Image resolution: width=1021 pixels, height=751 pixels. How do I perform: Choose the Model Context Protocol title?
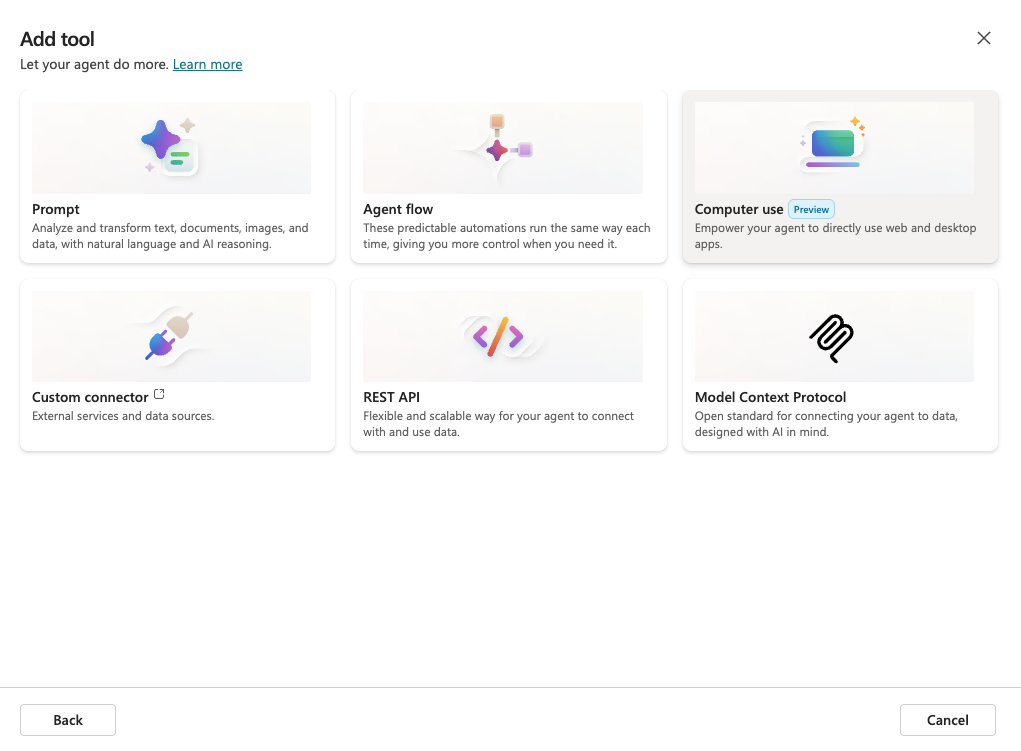point(770,397)
